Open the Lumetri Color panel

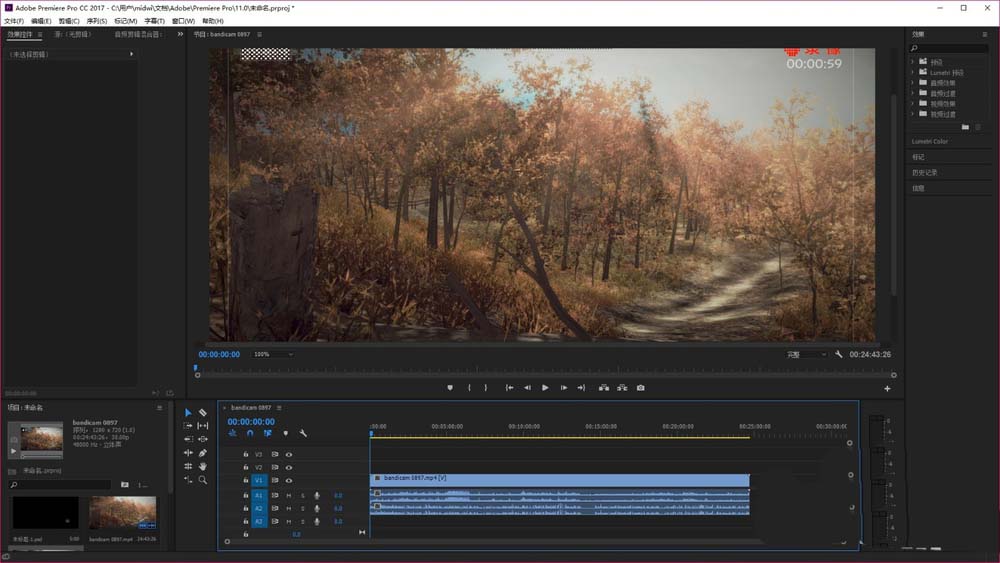coord(930,141)
